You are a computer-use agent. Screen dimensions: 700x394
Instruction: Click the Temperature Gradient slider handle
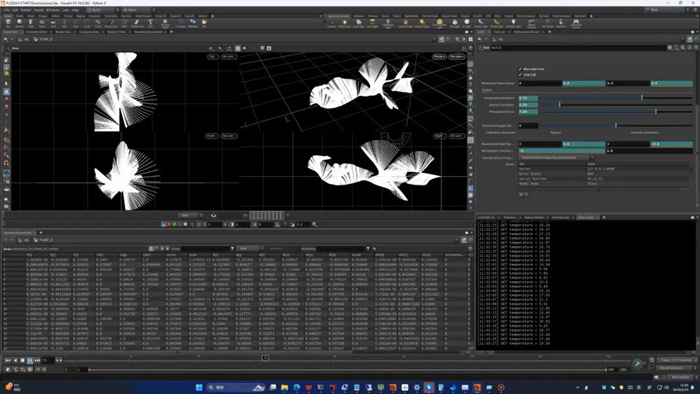(x=642, y=97)
